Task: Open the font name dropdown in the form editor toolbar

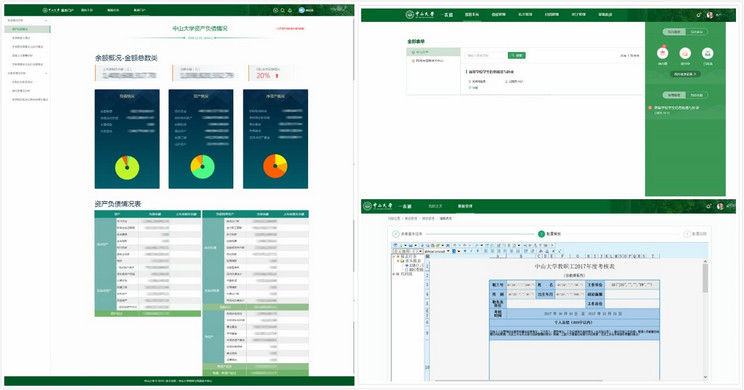Action: 437,251
